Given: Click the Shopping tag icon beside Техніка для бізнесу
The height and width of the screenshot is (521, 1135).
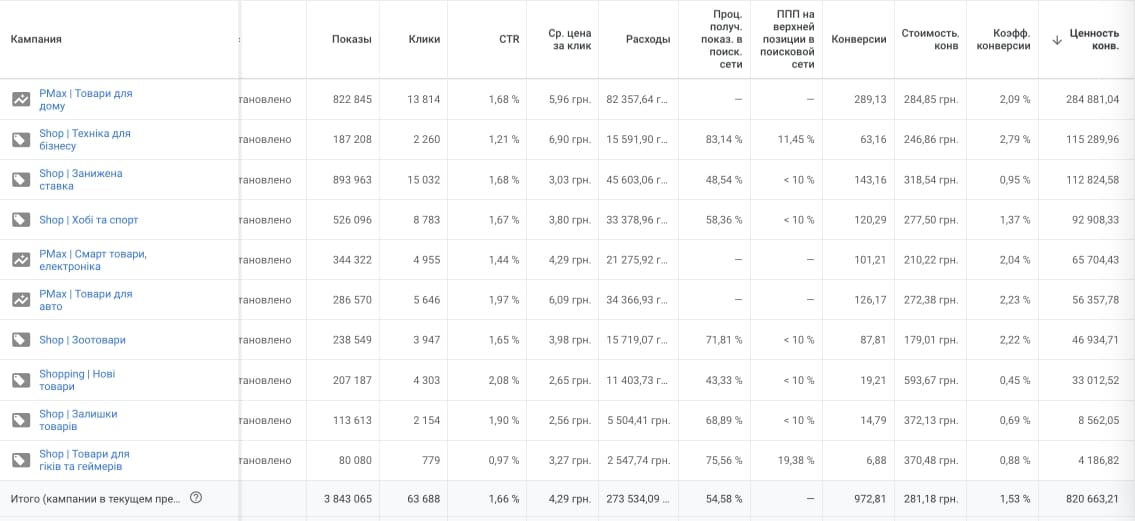Looking at the screenshot, I should point(20,140).
